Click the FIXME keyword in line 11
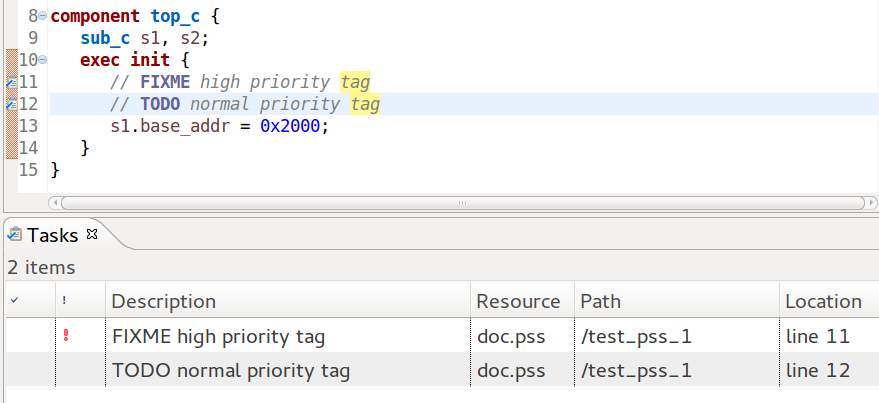This screenshot has height=403, width=879. coord(165,82)
